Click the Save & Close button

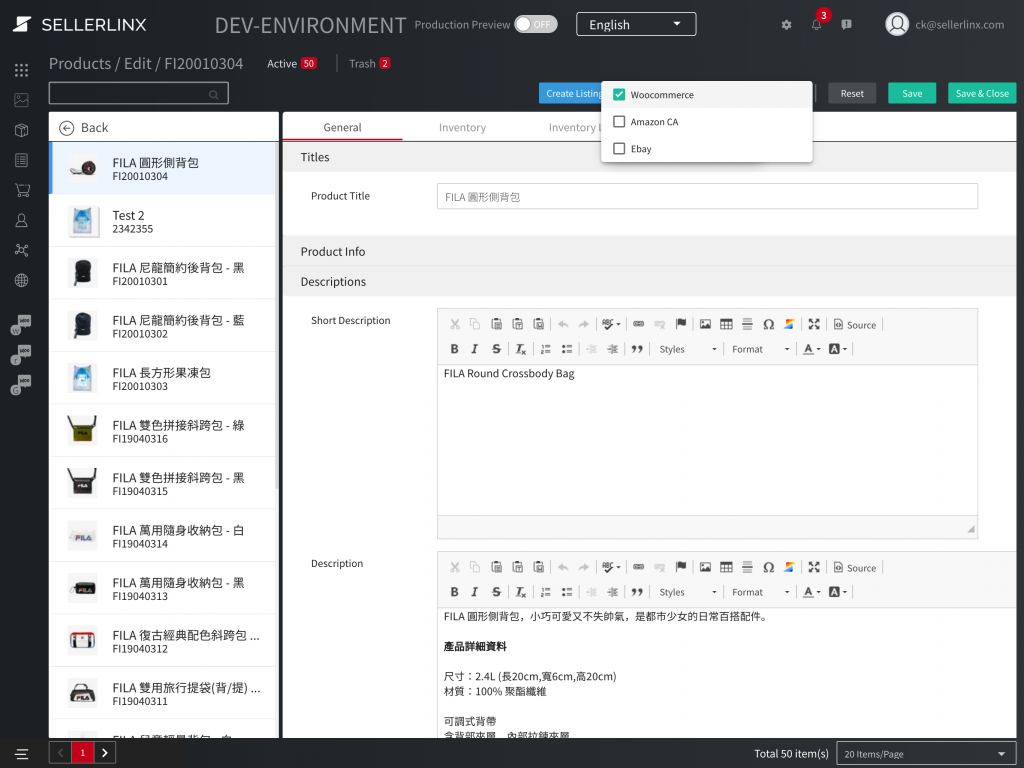982,93
